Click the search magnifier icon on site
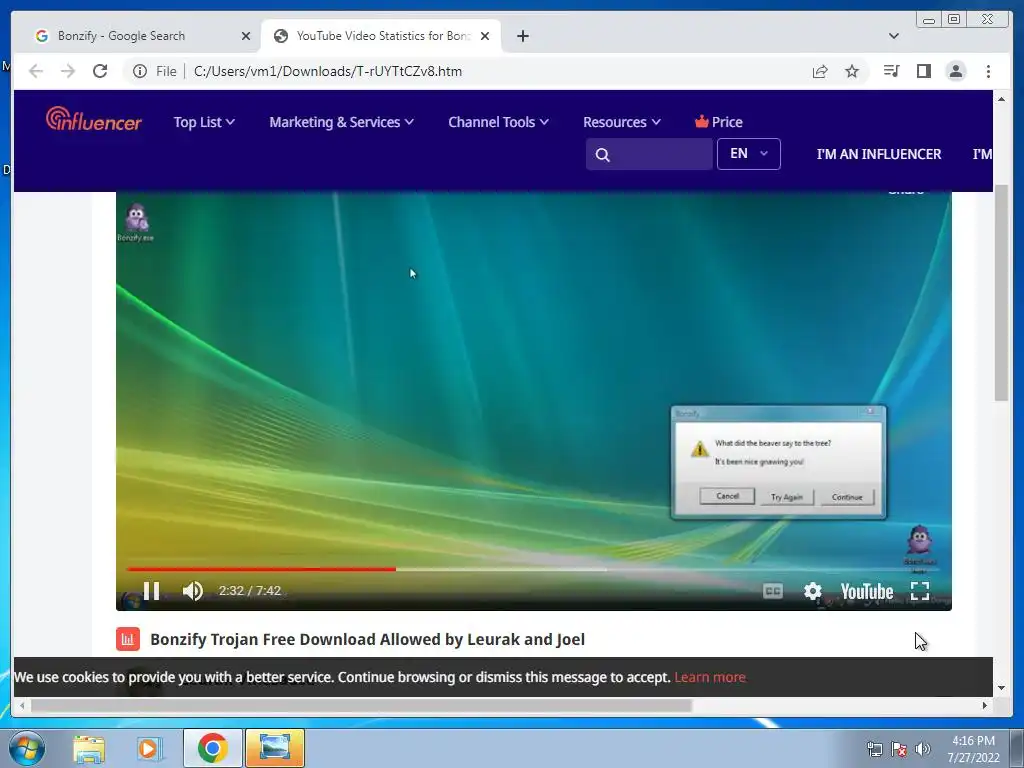The height and width of the screenshot is (768, 1024). pos(603,155)
